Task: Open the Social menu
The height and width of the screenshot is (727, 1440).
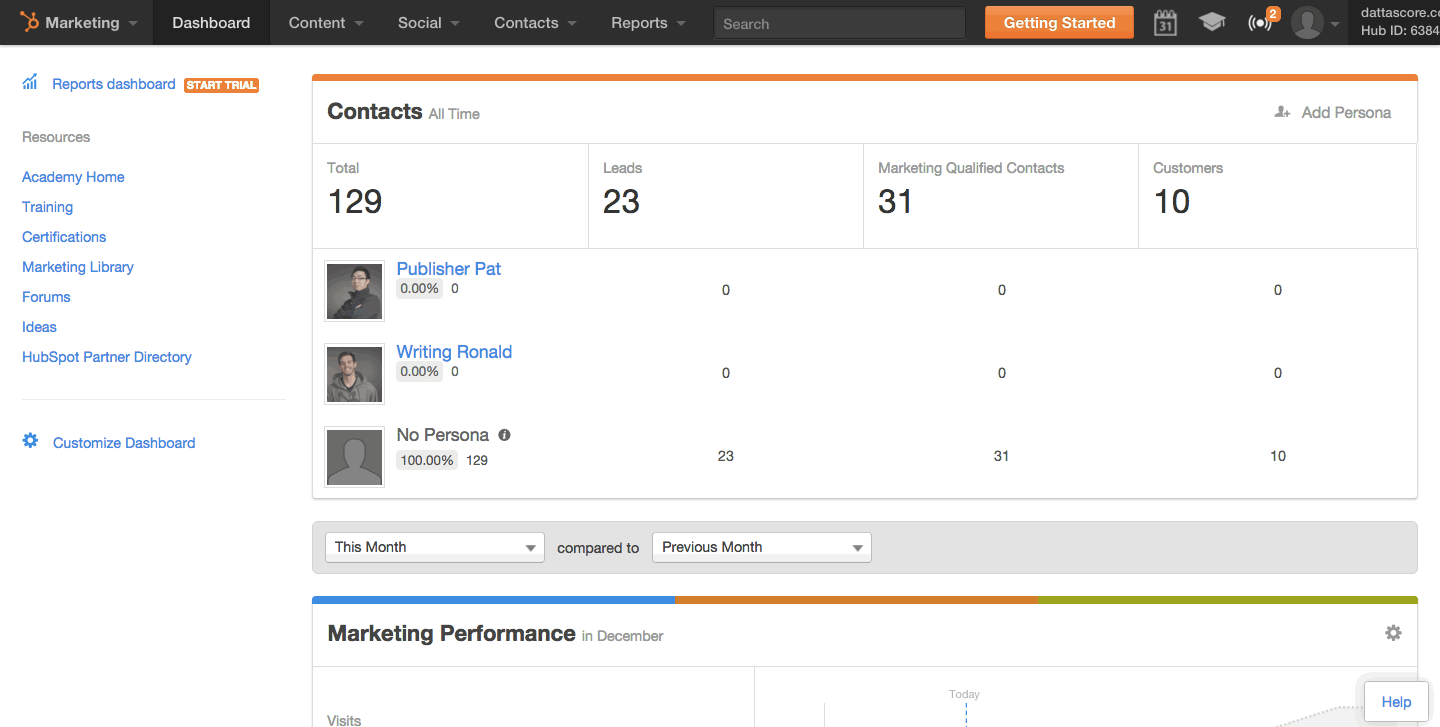Action: pyautogui.click(x=428, y=22)
